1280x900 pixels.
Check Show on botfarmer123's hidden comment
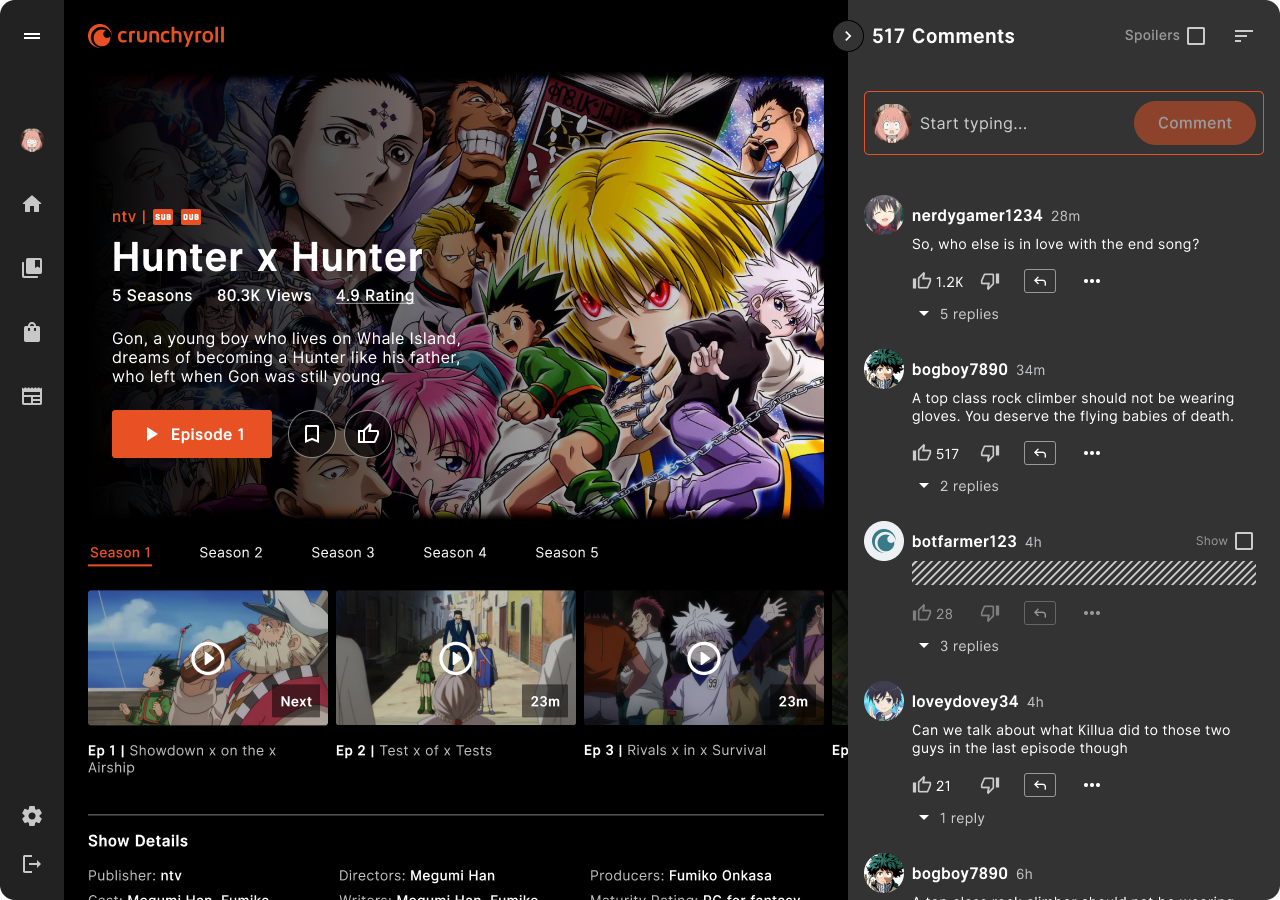[1245, 540]
